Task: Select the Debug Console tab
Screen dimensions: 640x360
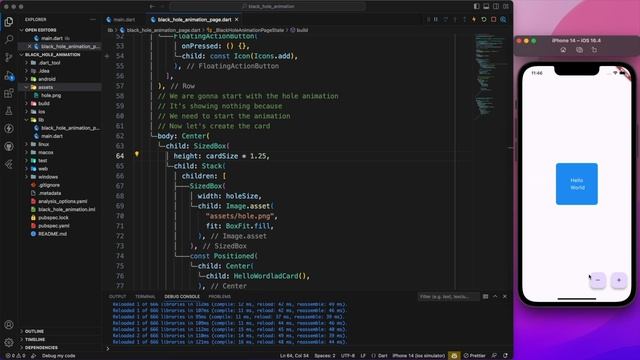Action: (182, 297)
